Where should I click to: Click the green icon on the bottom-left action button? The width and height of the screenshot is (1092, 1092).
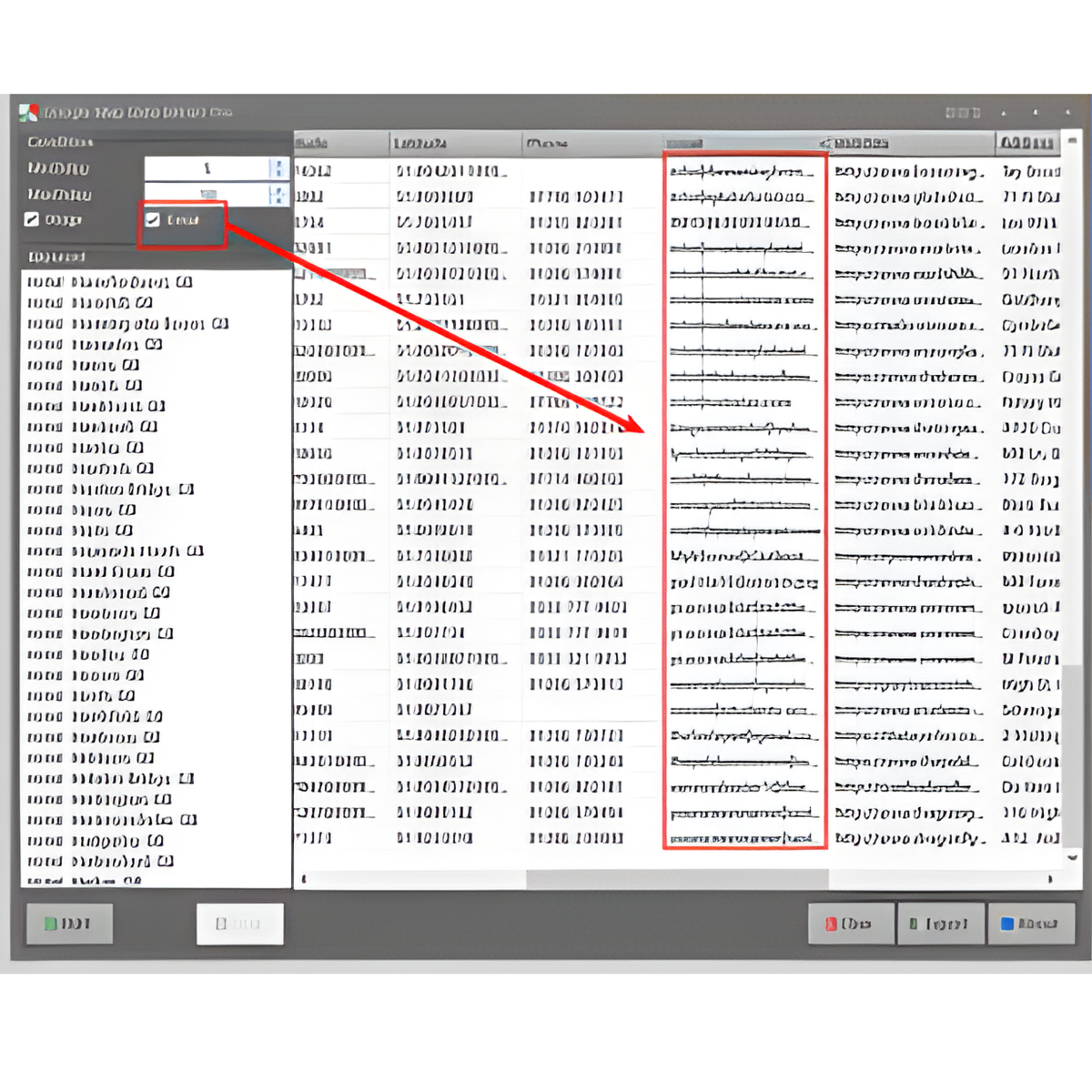click(x=50, y=923)
